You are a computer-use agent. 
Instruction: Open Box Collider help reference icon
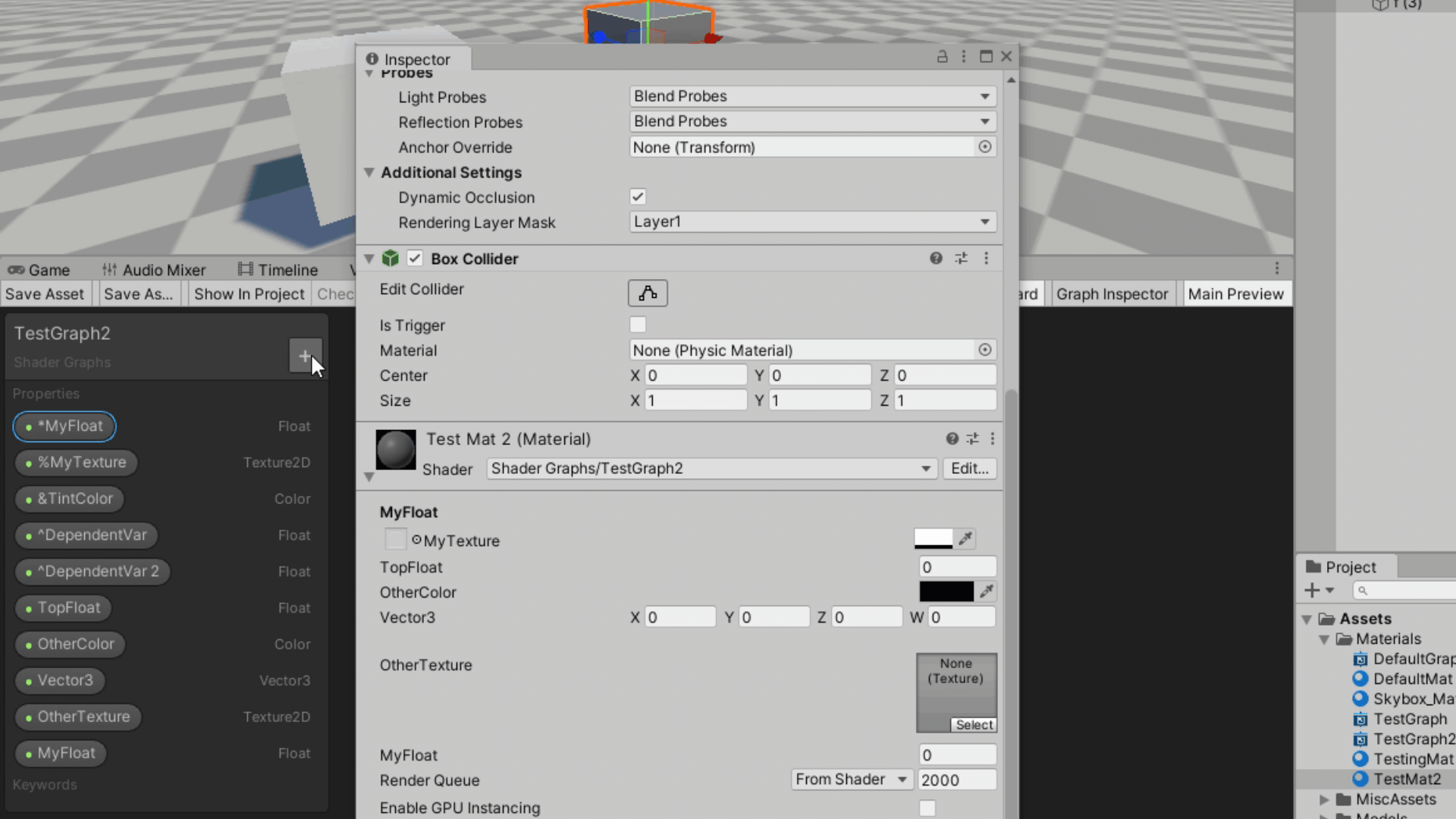[x=936, y=259]
